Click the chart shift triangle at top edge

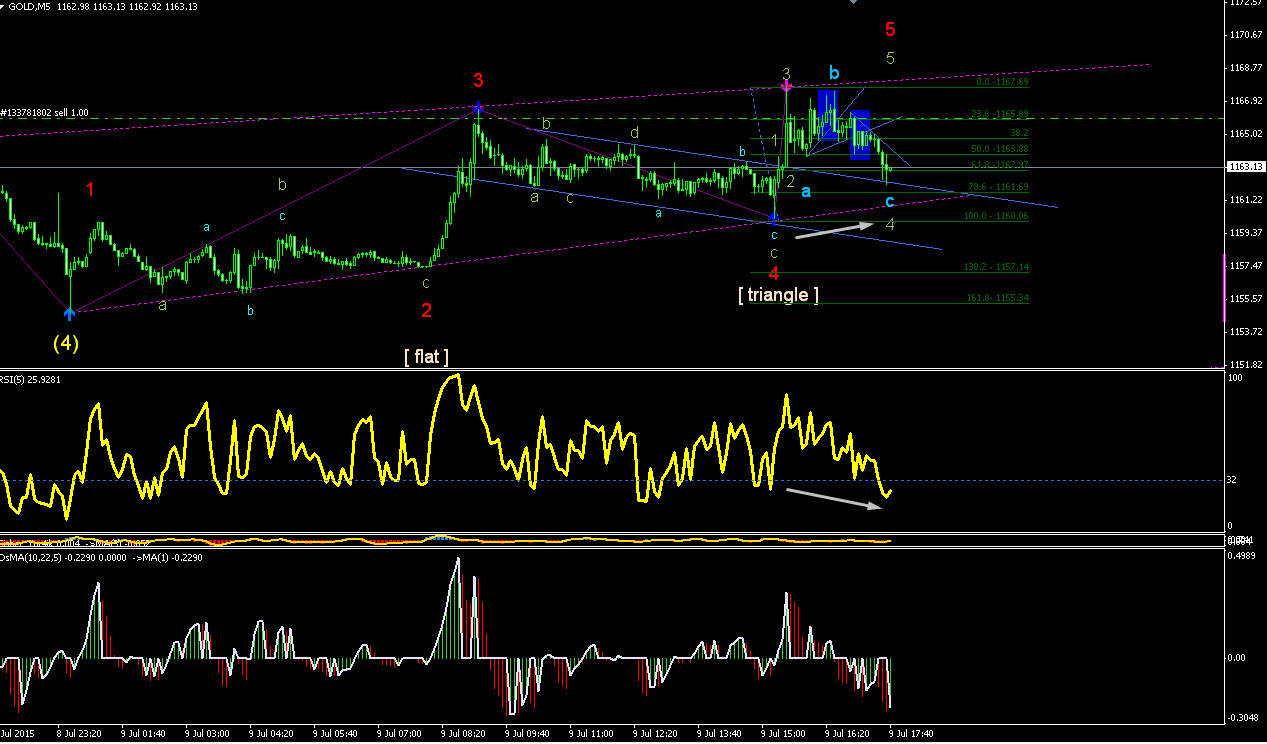[853, 3]
